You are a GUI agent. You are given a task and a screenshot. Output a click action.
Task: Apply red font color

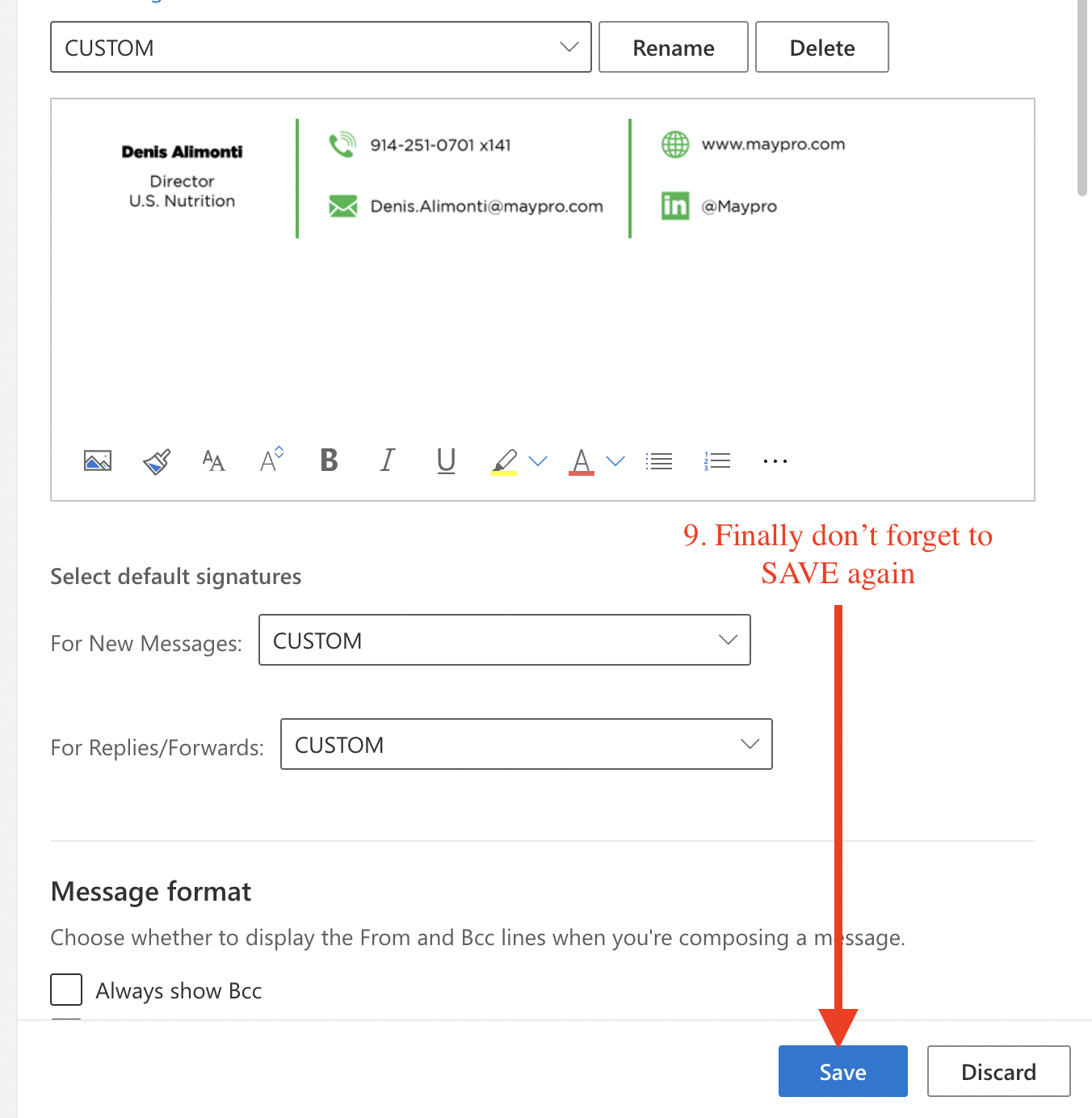[582, 461]
